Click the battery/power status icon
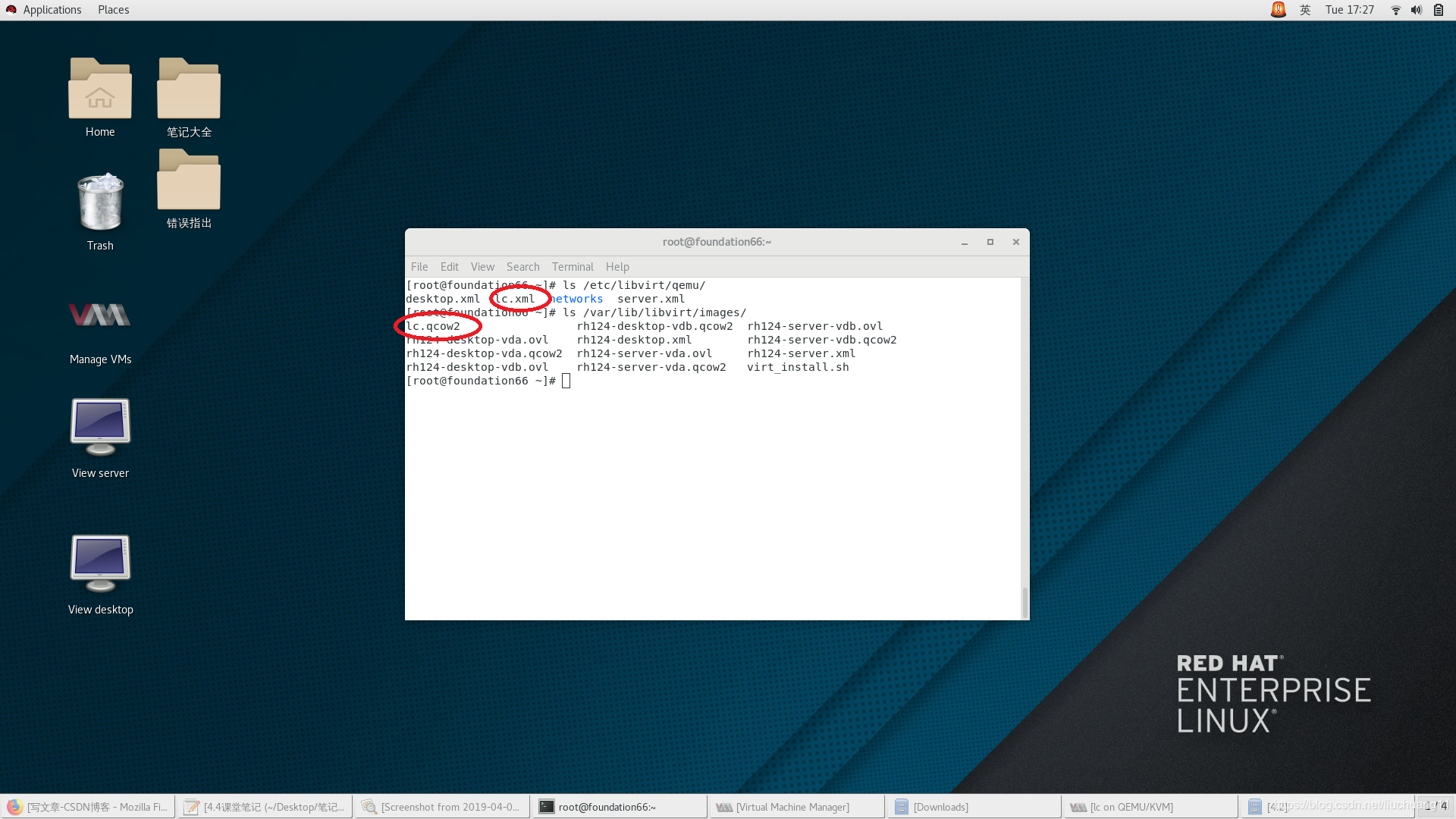 click(1439, 10)
